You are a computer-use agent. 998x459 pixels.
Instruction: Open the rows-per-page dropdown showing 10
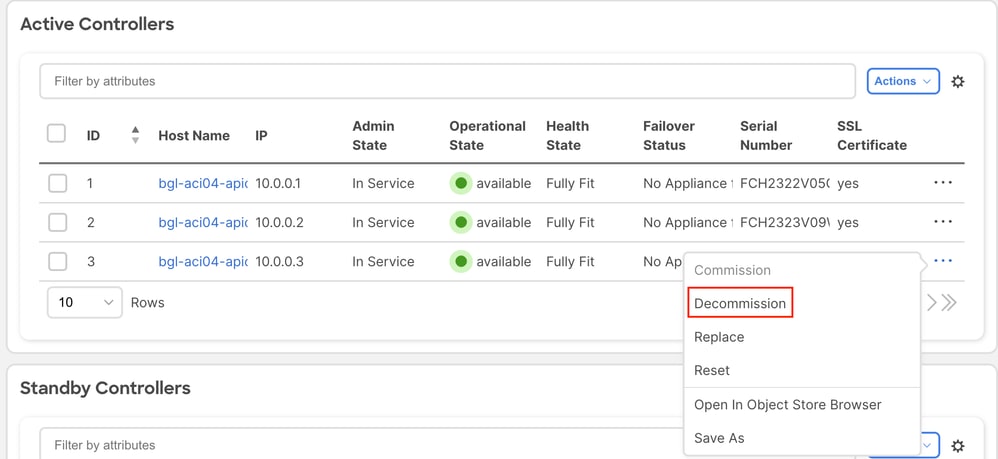pos(84,302)
